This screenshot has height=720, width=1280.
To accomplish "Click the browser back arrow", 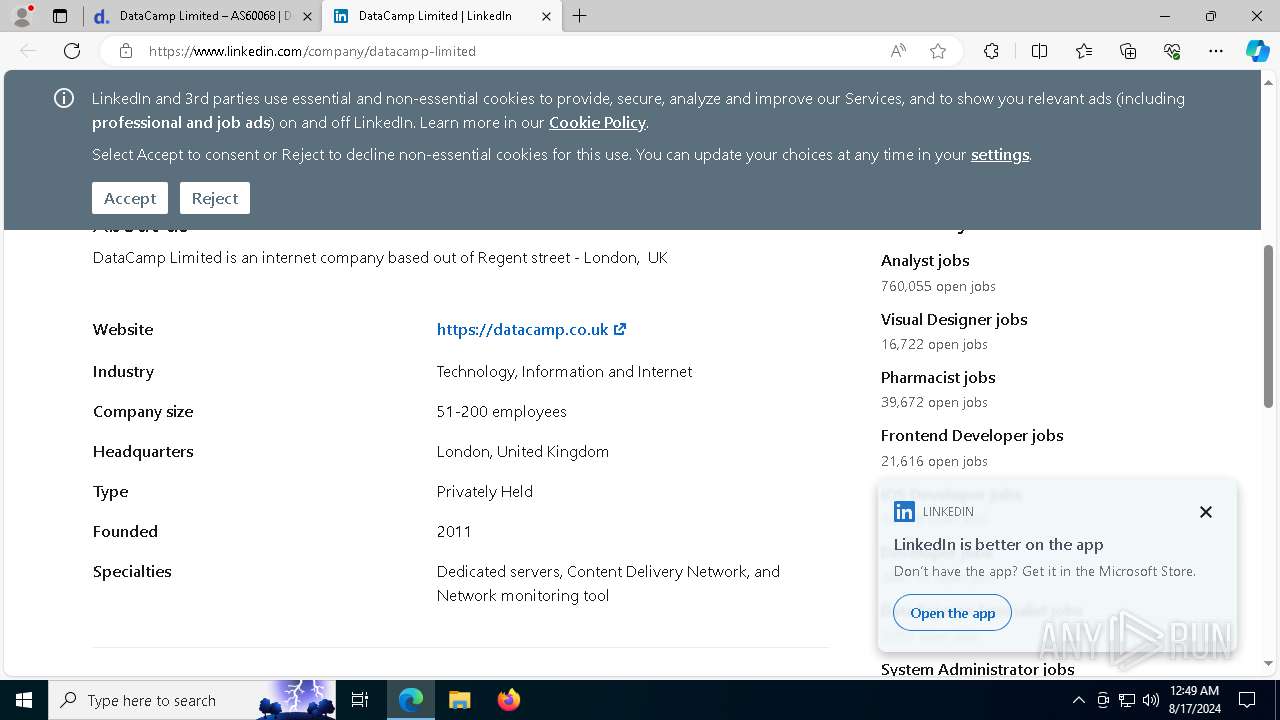I will tap(28, 51).
